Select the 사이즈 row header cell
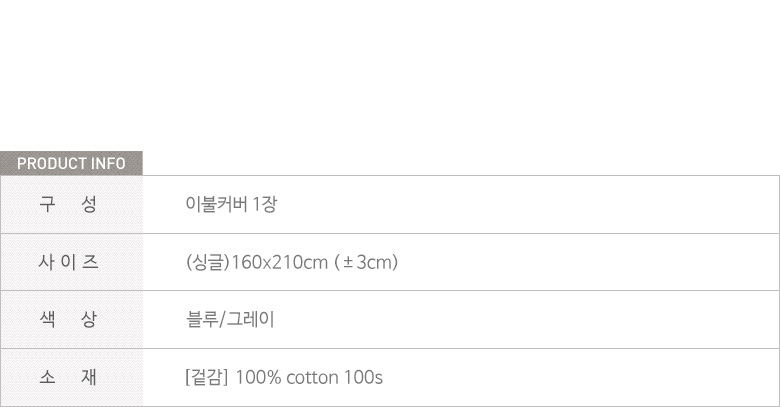 tap(71, 262)
